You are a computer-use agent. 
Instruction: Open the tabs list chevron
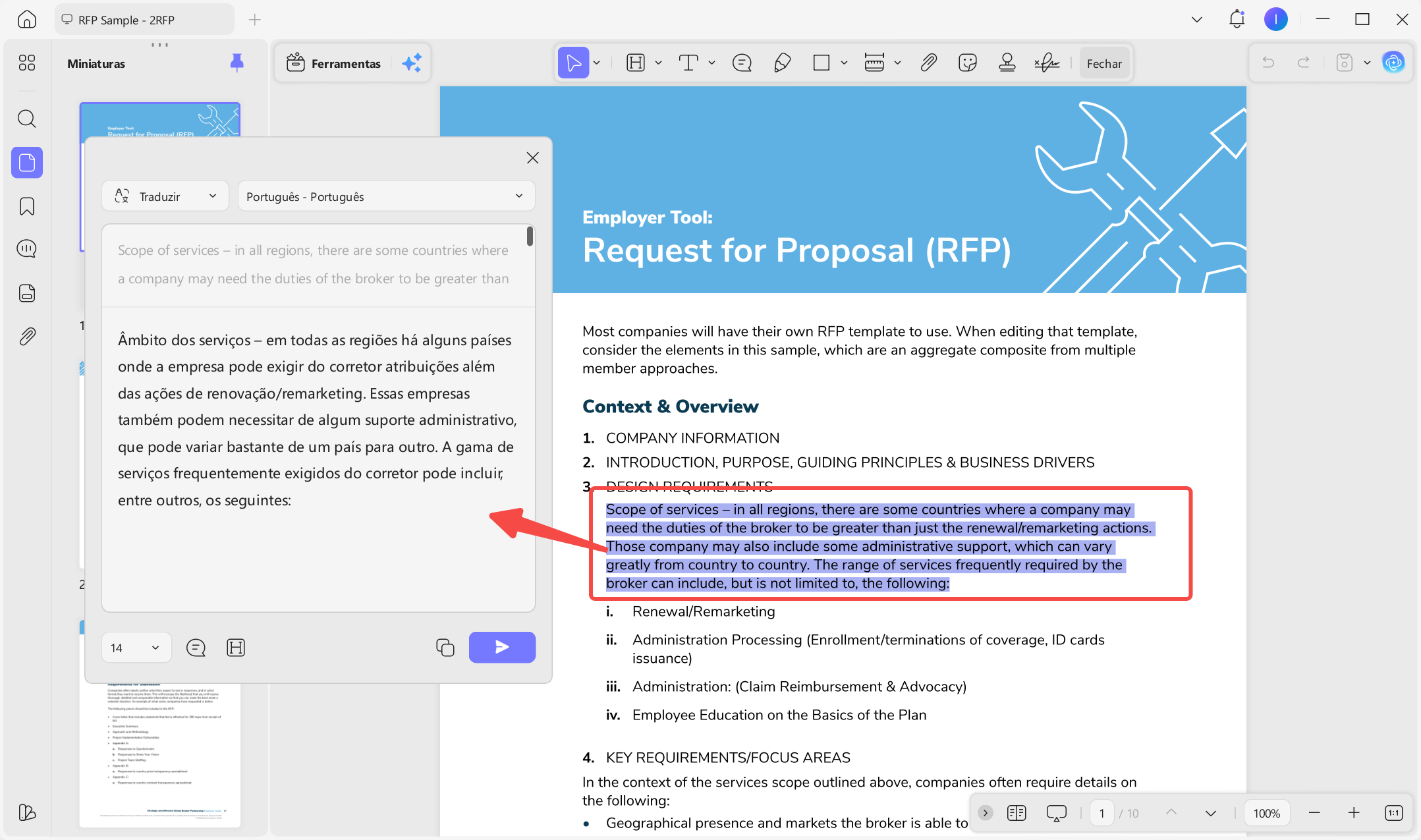point(1197,20)
